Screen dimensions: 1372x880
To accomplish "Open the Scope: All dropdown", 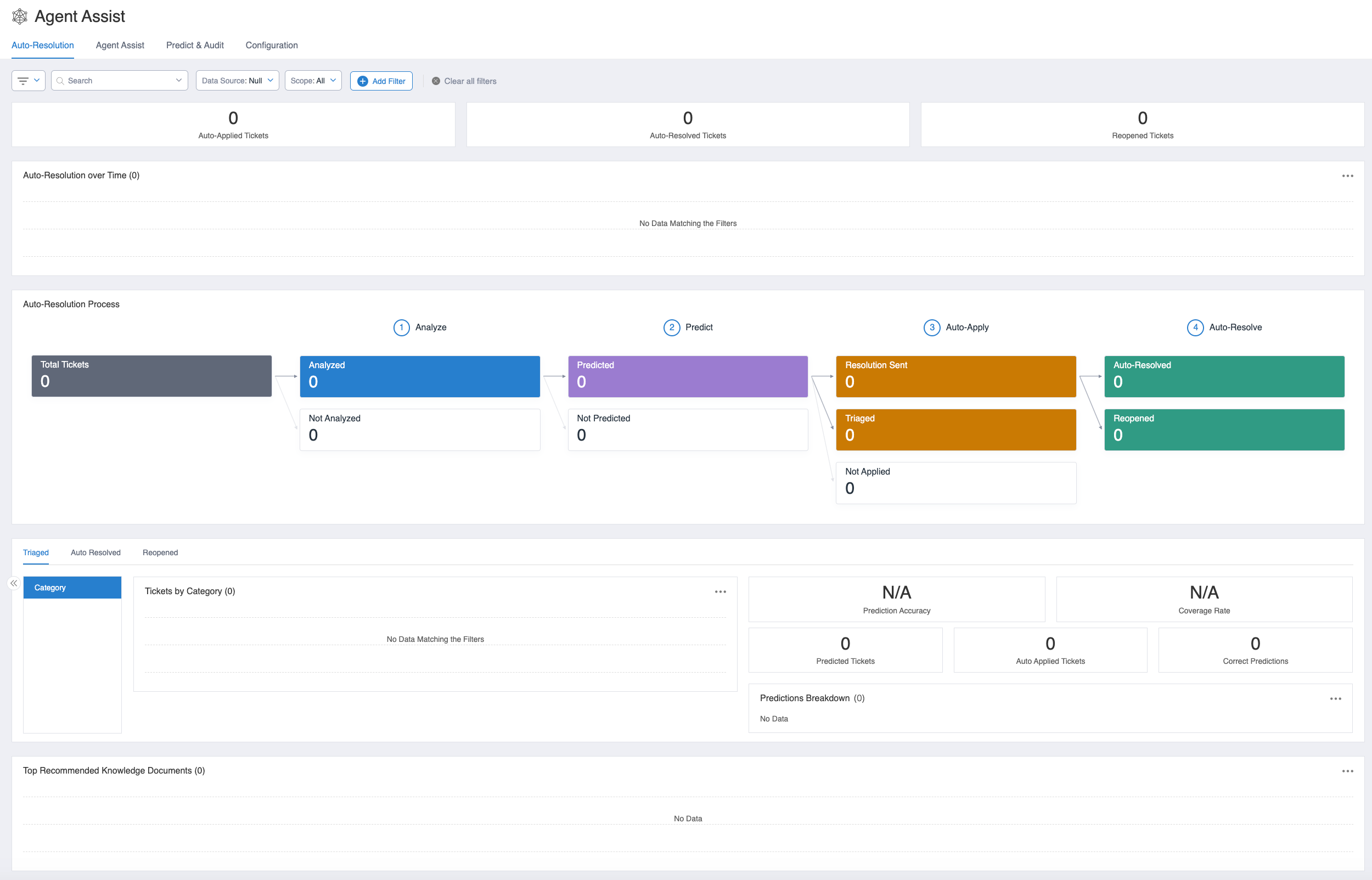I will point(313,81).
